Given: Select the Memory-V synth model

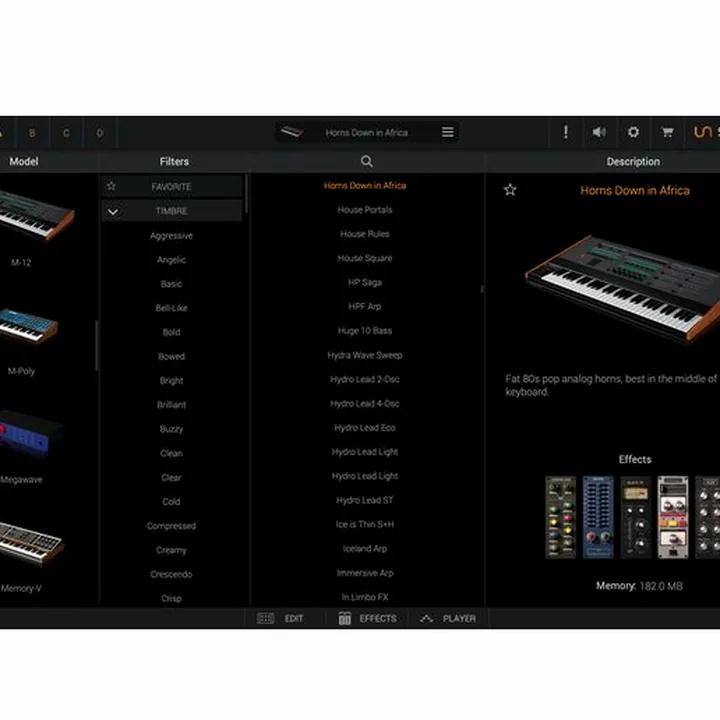Looking at the screenshot, I should pos(31,543).
